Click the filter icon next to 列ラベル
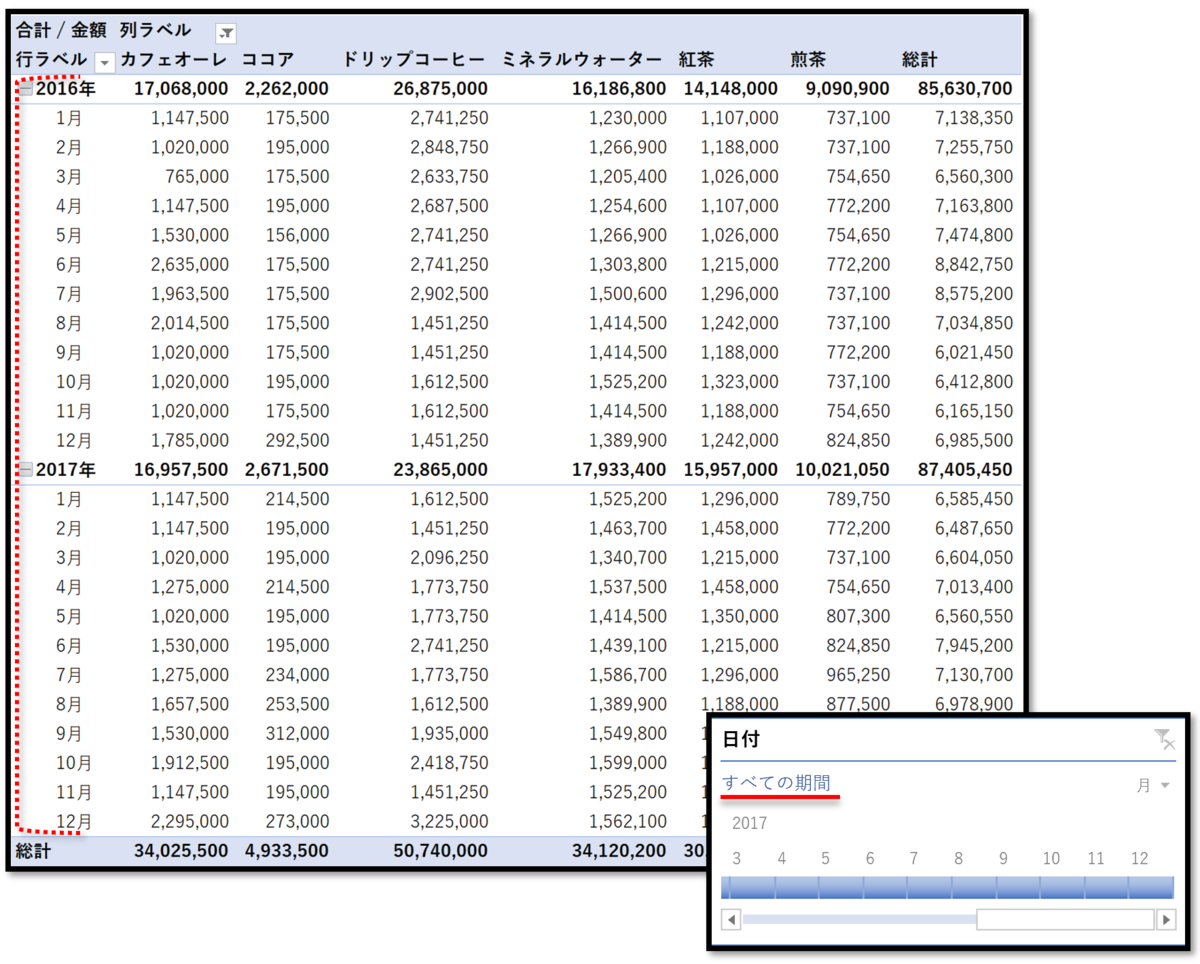The image size is (1200, 964). (225, 32)
